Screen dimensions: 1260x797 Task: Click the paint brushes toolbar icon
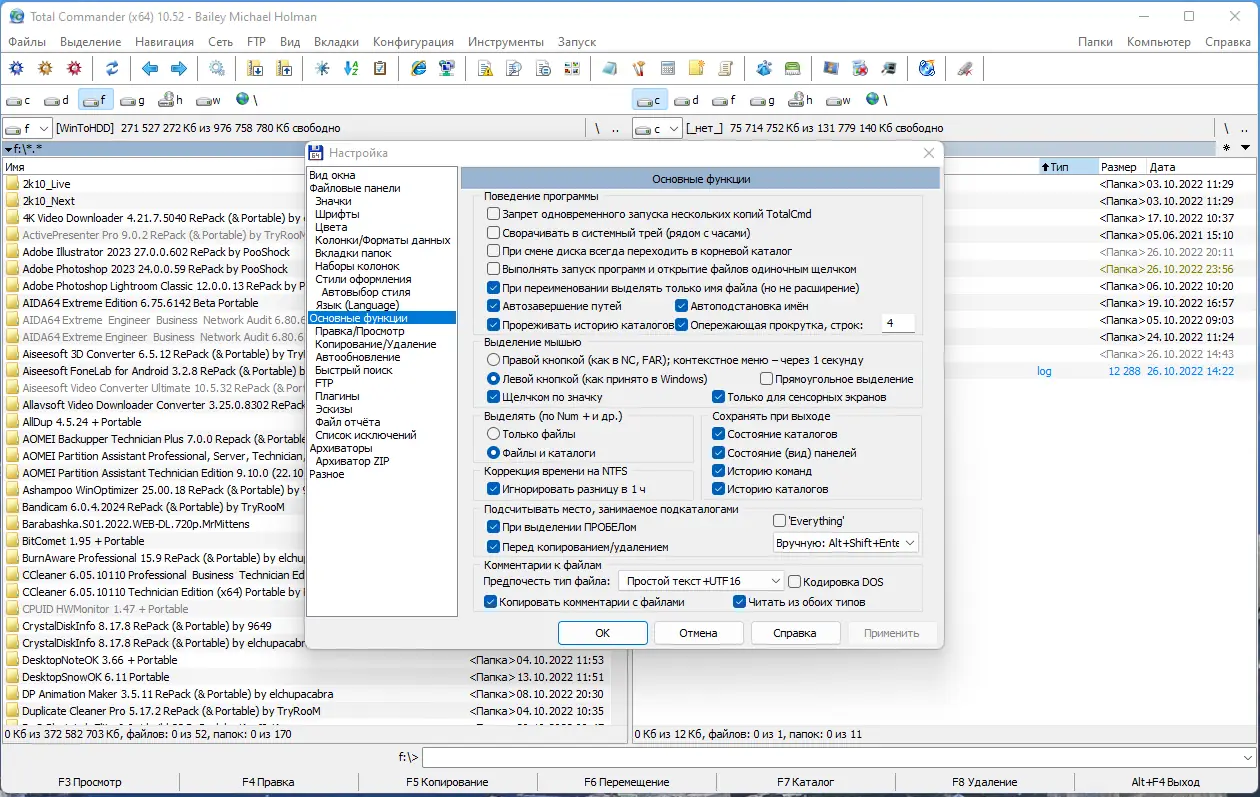pyautogui.click(x=639, y=69)
